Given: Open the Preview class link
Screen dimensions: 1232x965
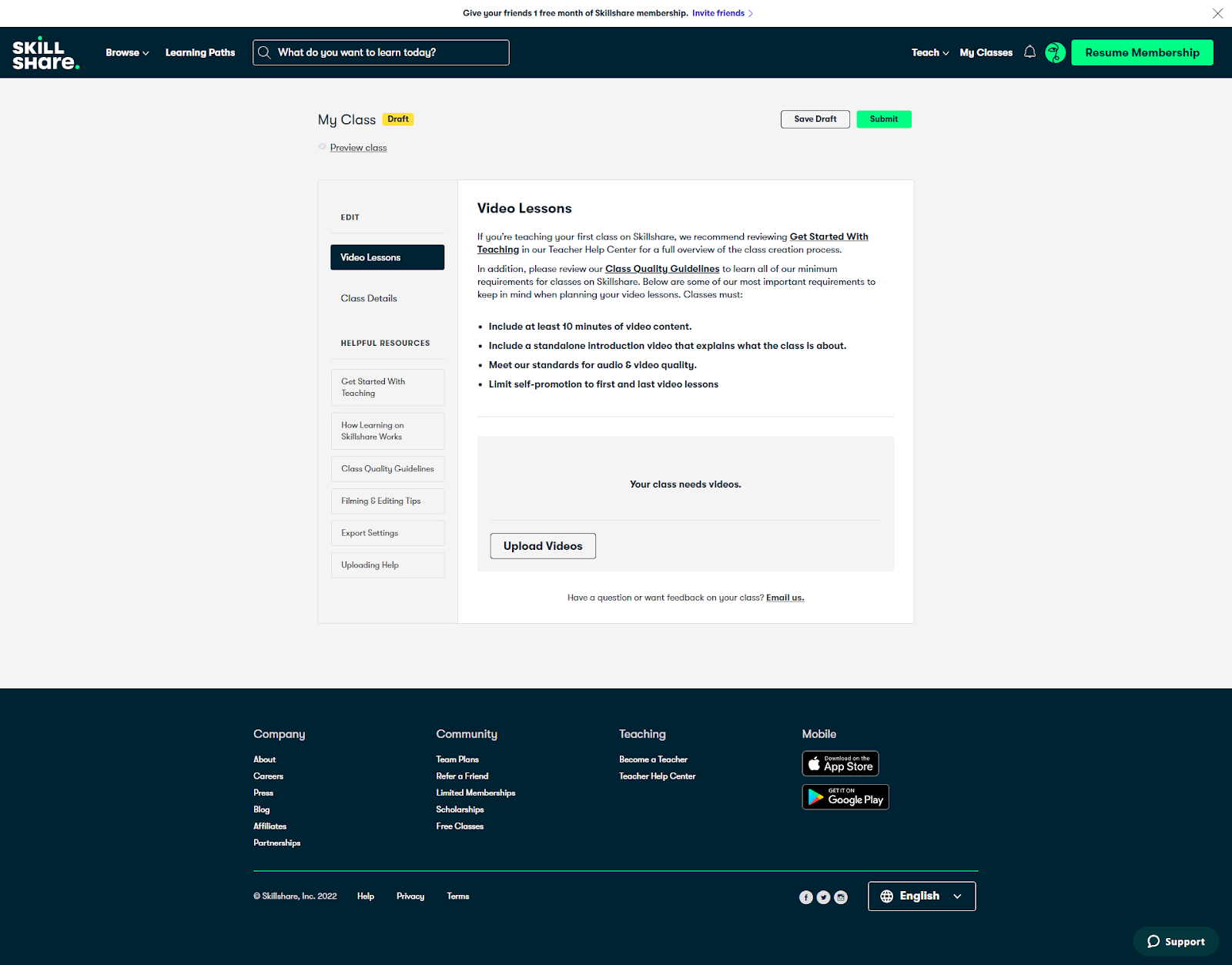Looking at the screenshot, I should pos(359,148).
